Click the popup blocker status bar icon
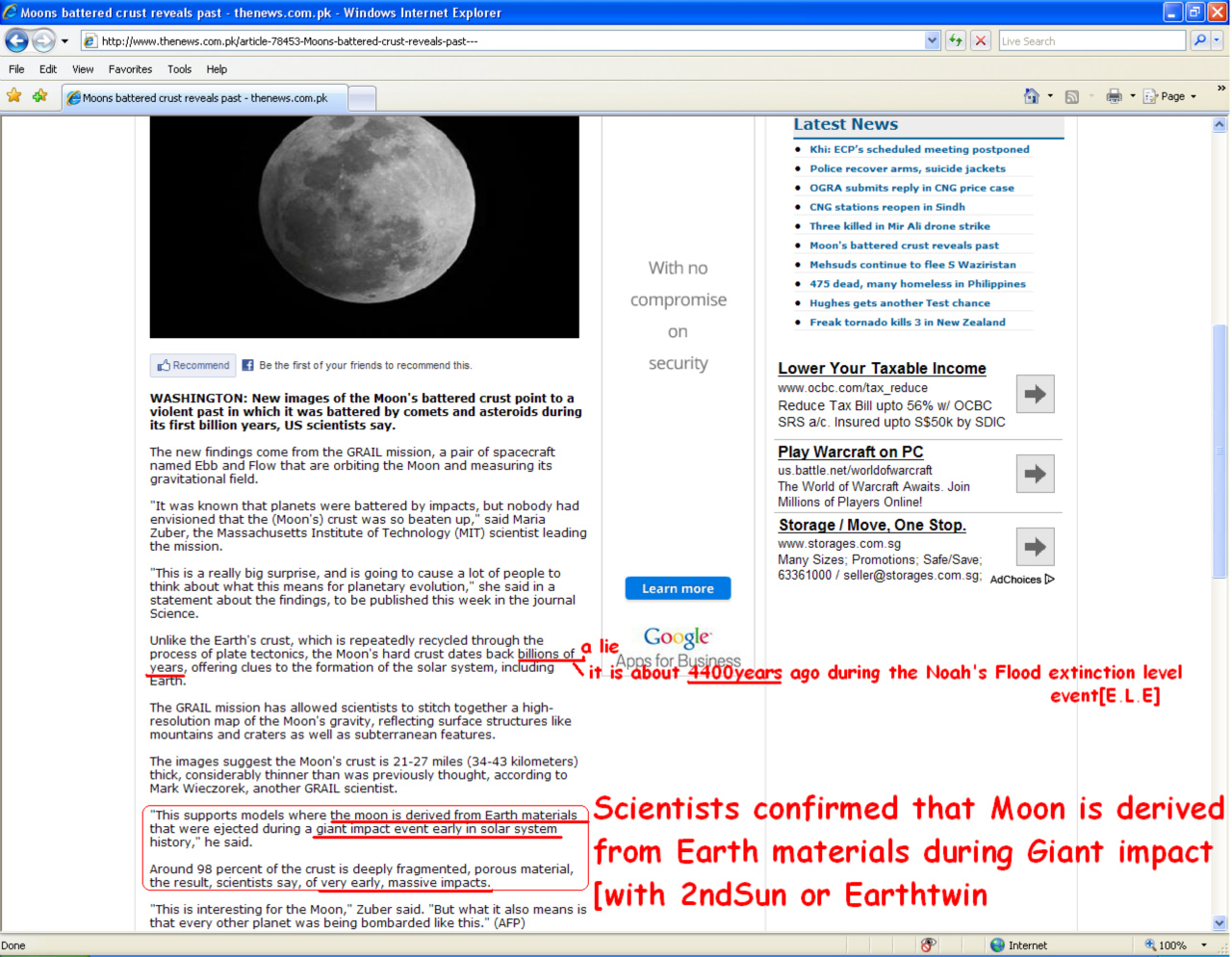1232x957 pixels. coord(928,945)
